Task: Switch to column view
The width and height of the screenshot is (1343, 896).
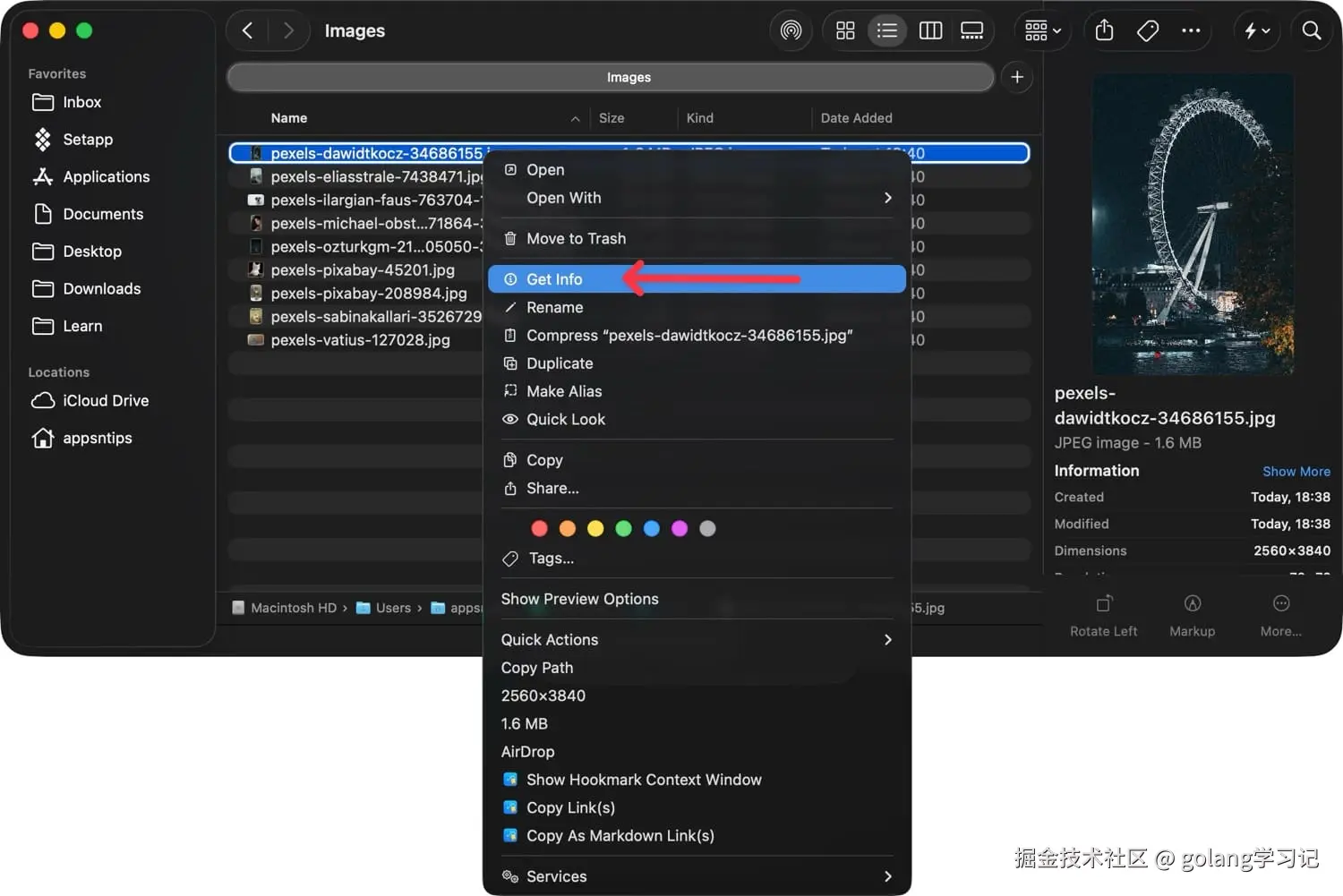Action: tap(930, 30)
